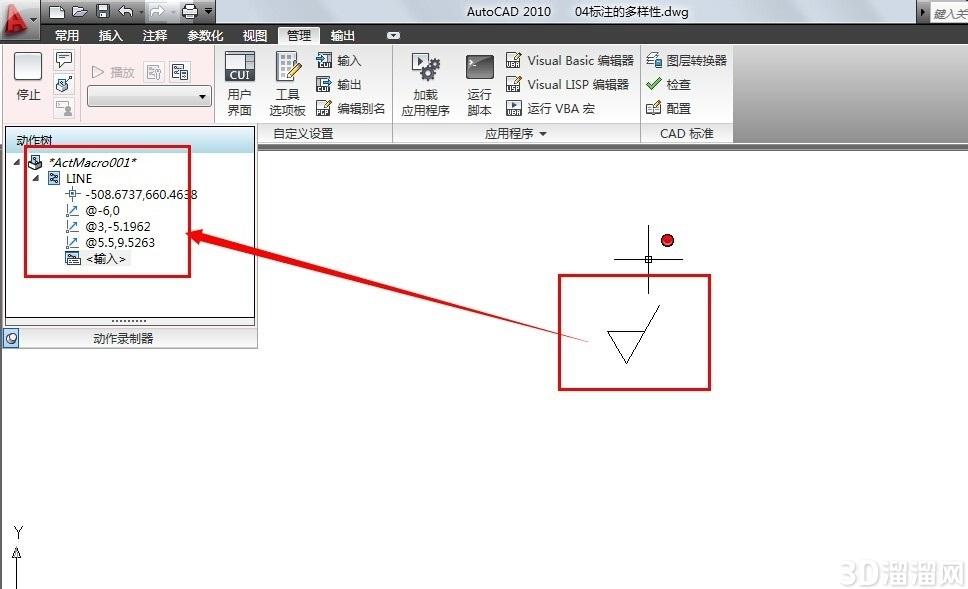Click the search box at top right

[949, 12]
